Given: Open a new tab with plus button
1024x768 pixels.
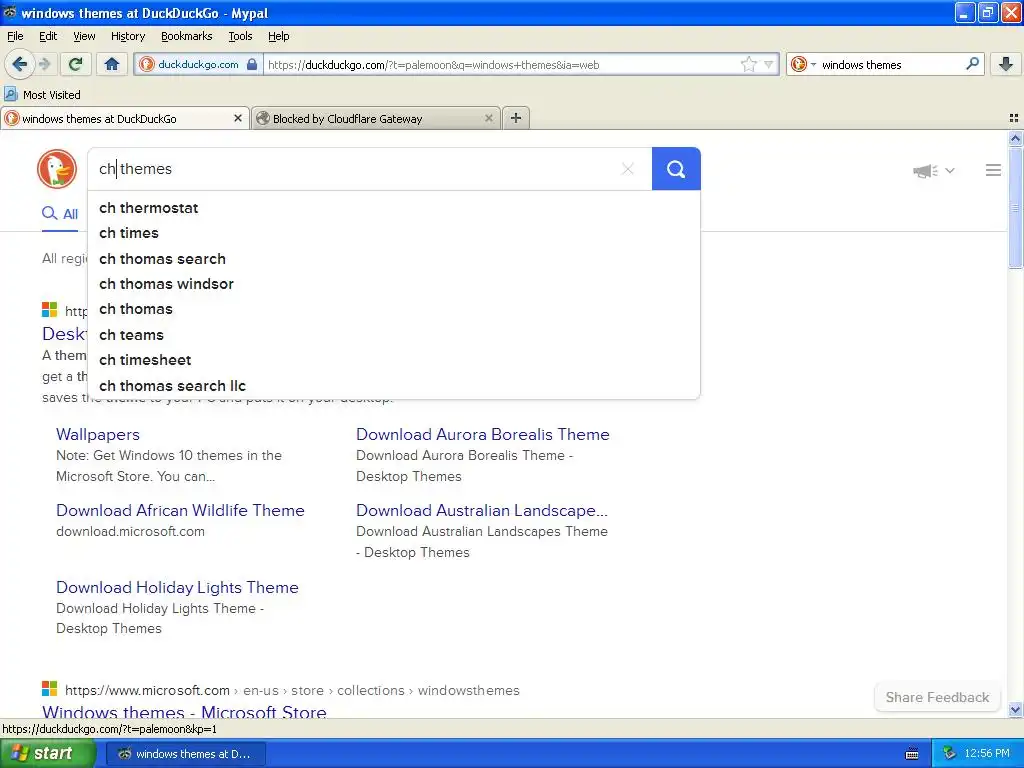Looking at the screenshot, I should (x=516, y=118).
